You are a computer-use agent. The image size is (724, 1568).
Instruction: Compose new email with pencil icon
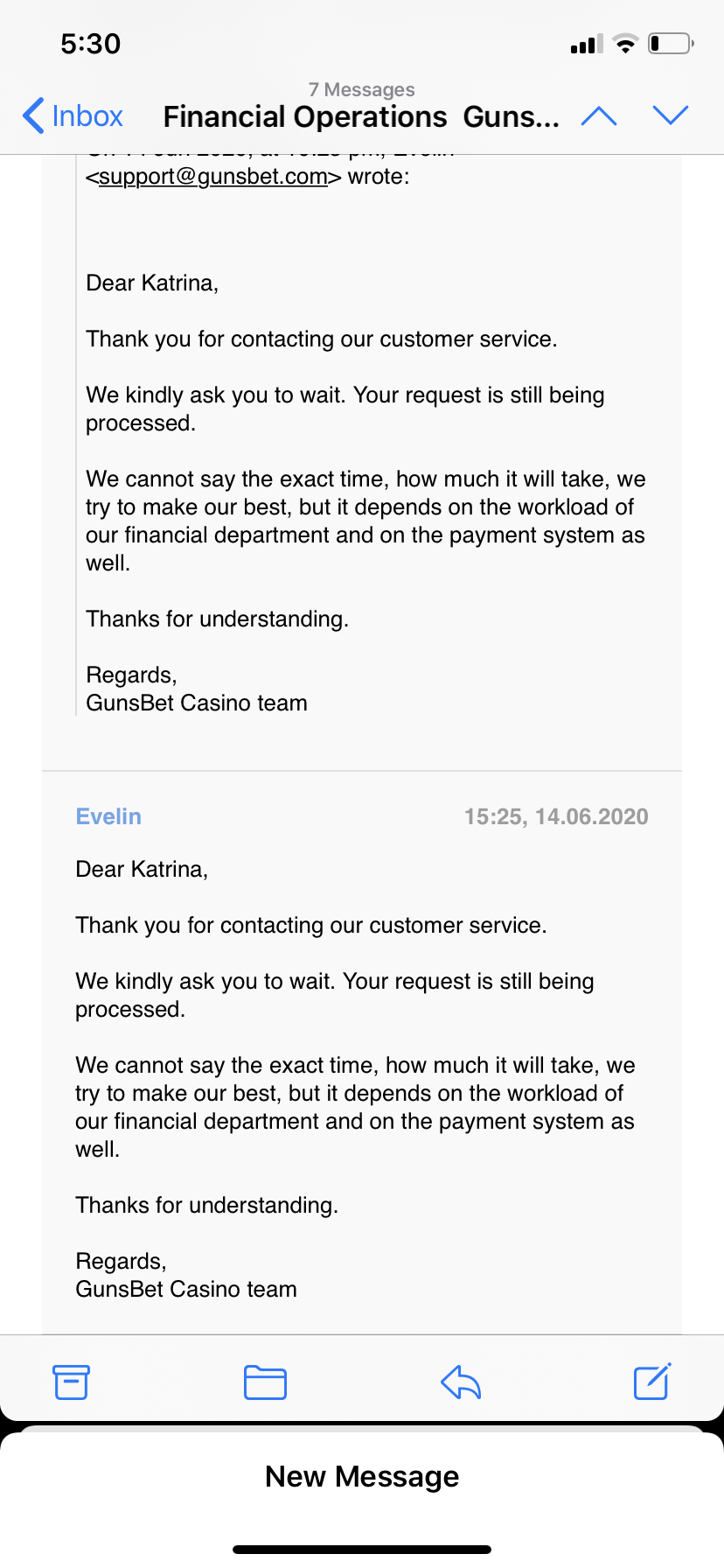click(x=652, y=1381)
